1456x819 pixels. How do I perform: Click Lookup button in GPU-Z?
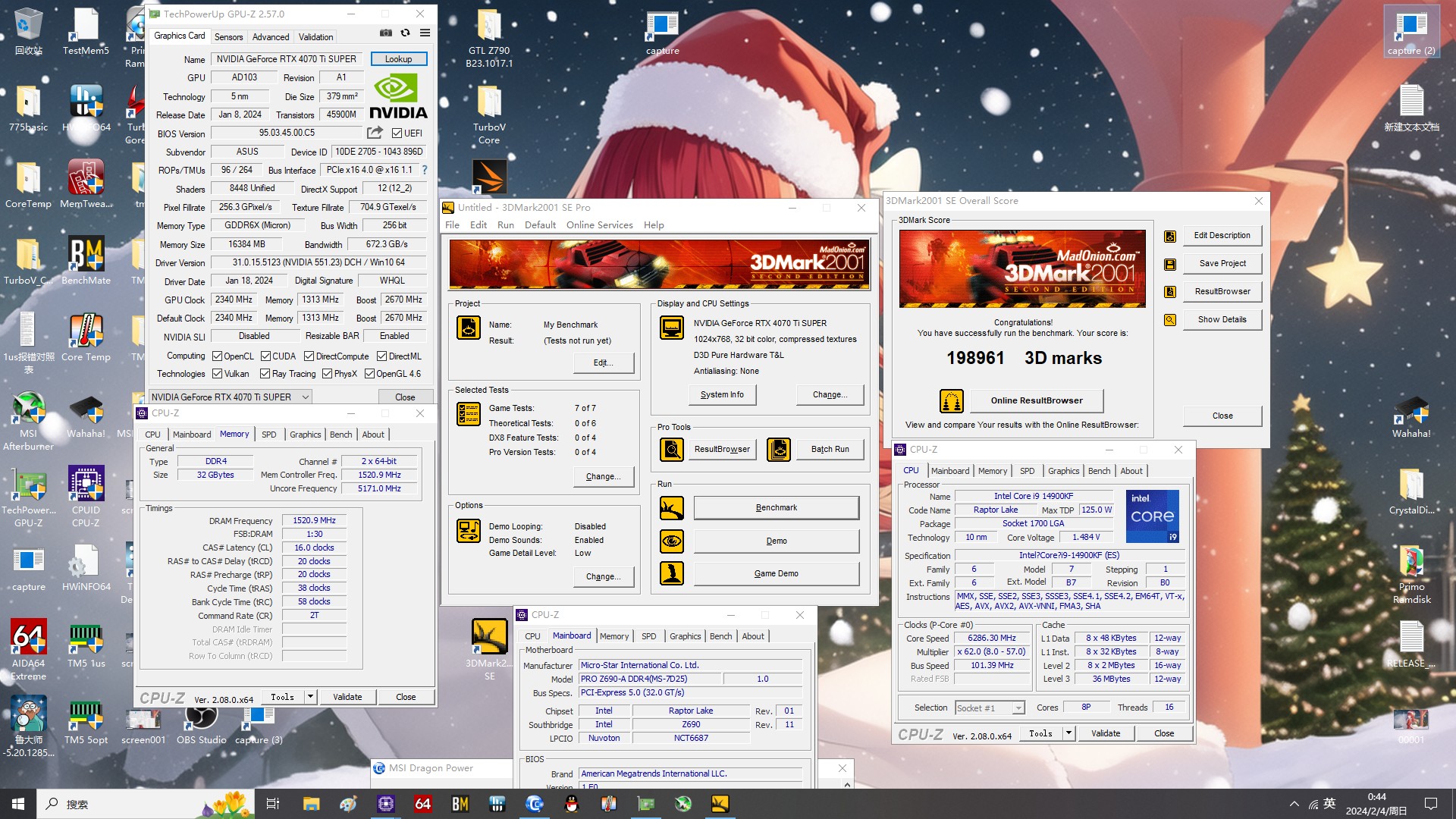tap(398, 58)
